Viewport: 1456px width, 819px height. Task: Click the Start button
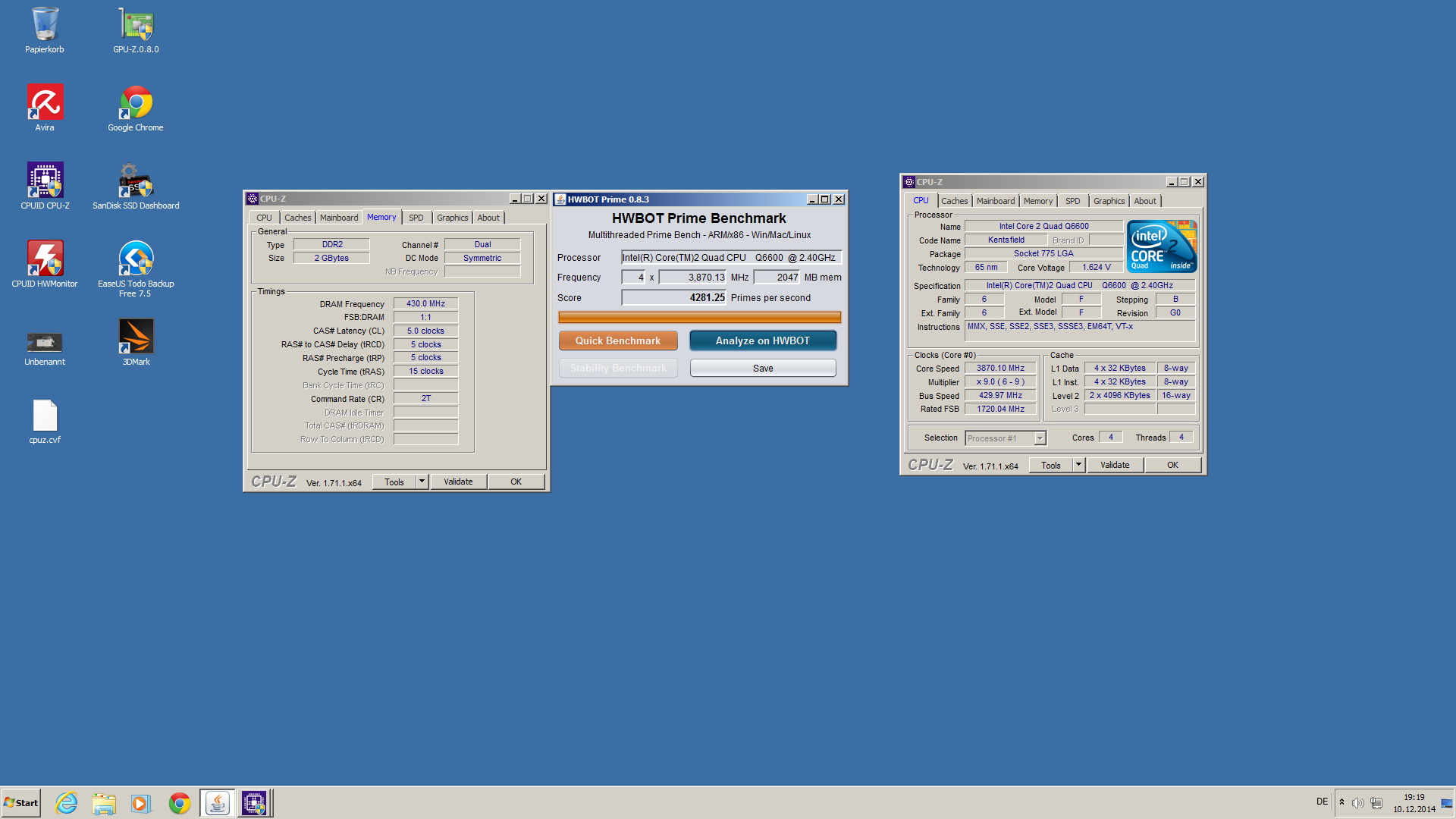(x=21, y=803)
